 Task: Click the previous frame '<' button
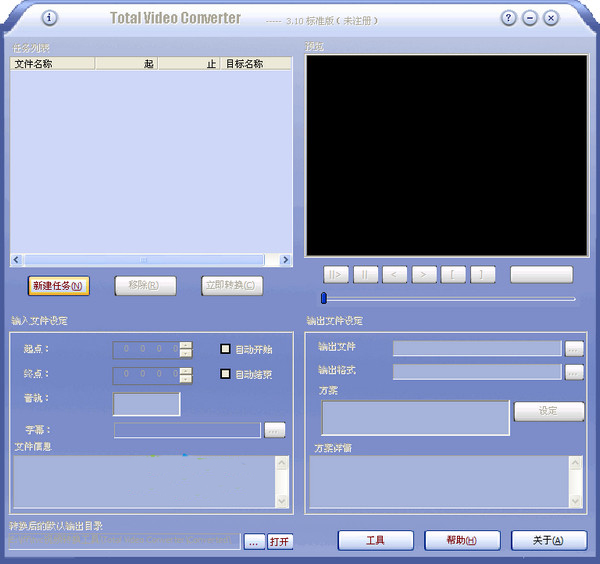coord(395,274)
